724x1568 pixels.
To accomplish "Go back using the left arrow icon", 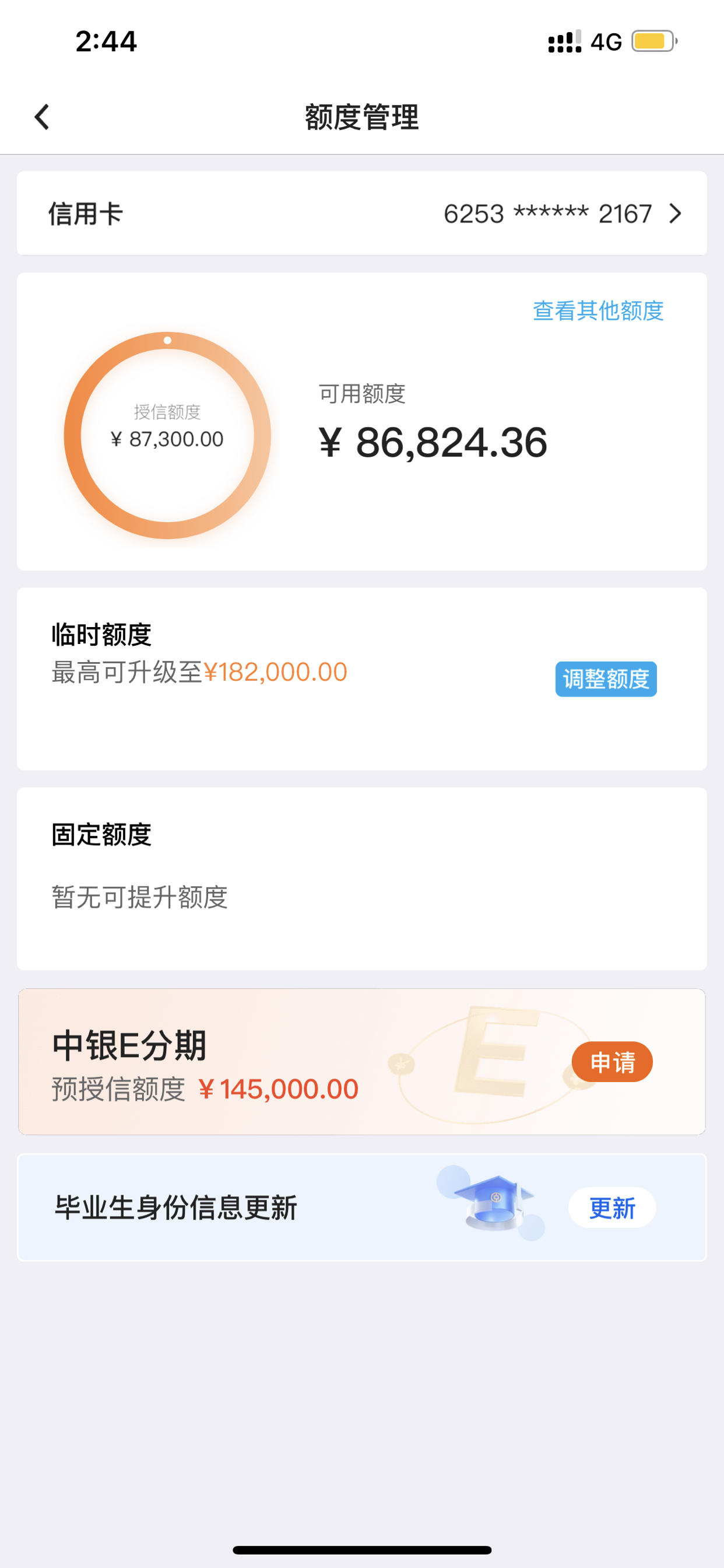I will (x=41, y=117).
